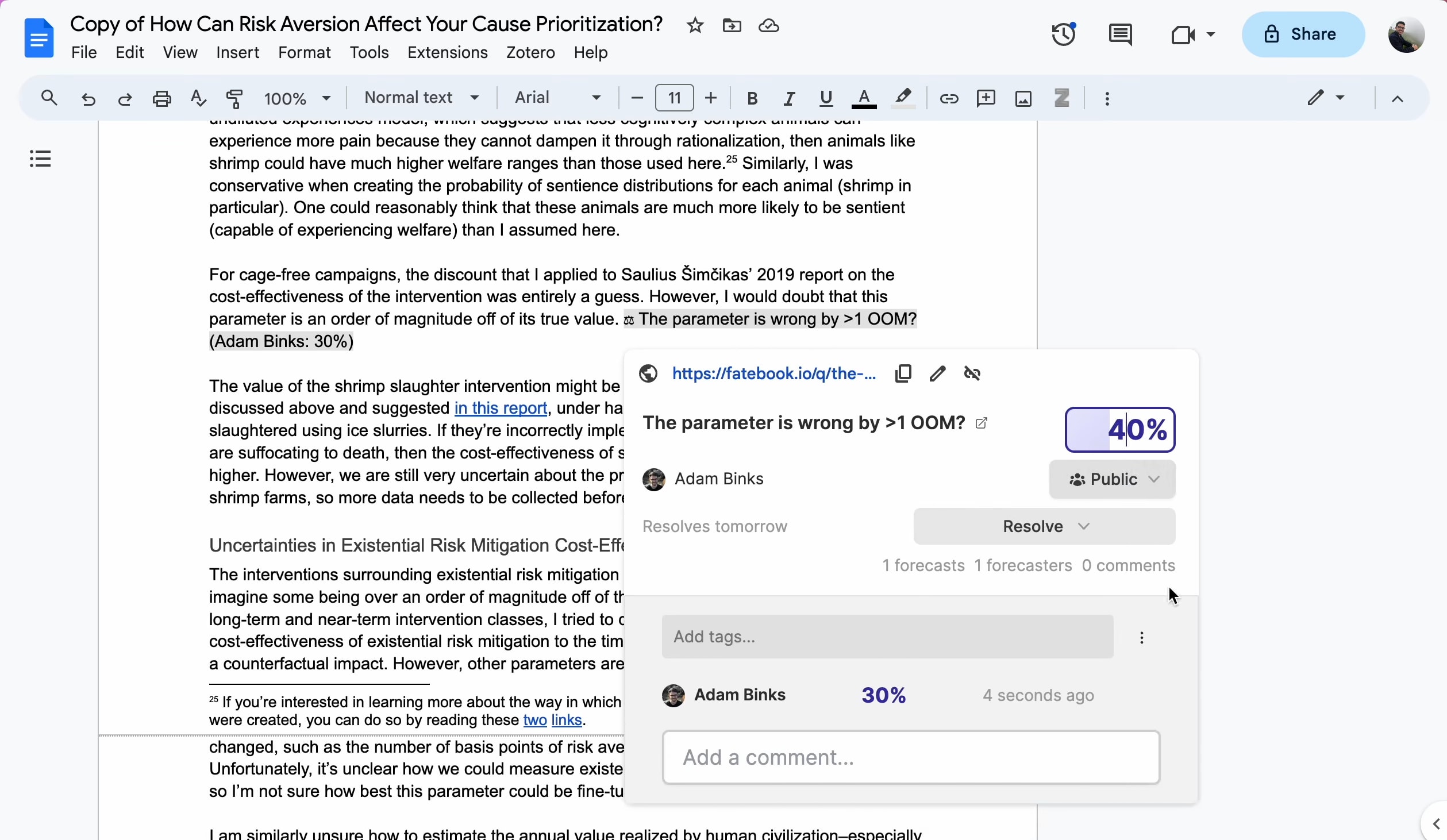
Task: Open the video call options arrow
Action: [x=1210, y=34]
